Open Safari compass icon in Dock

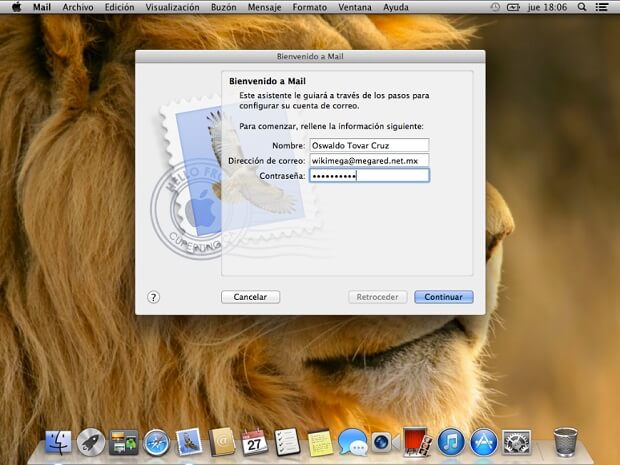(x=156, y=442)
